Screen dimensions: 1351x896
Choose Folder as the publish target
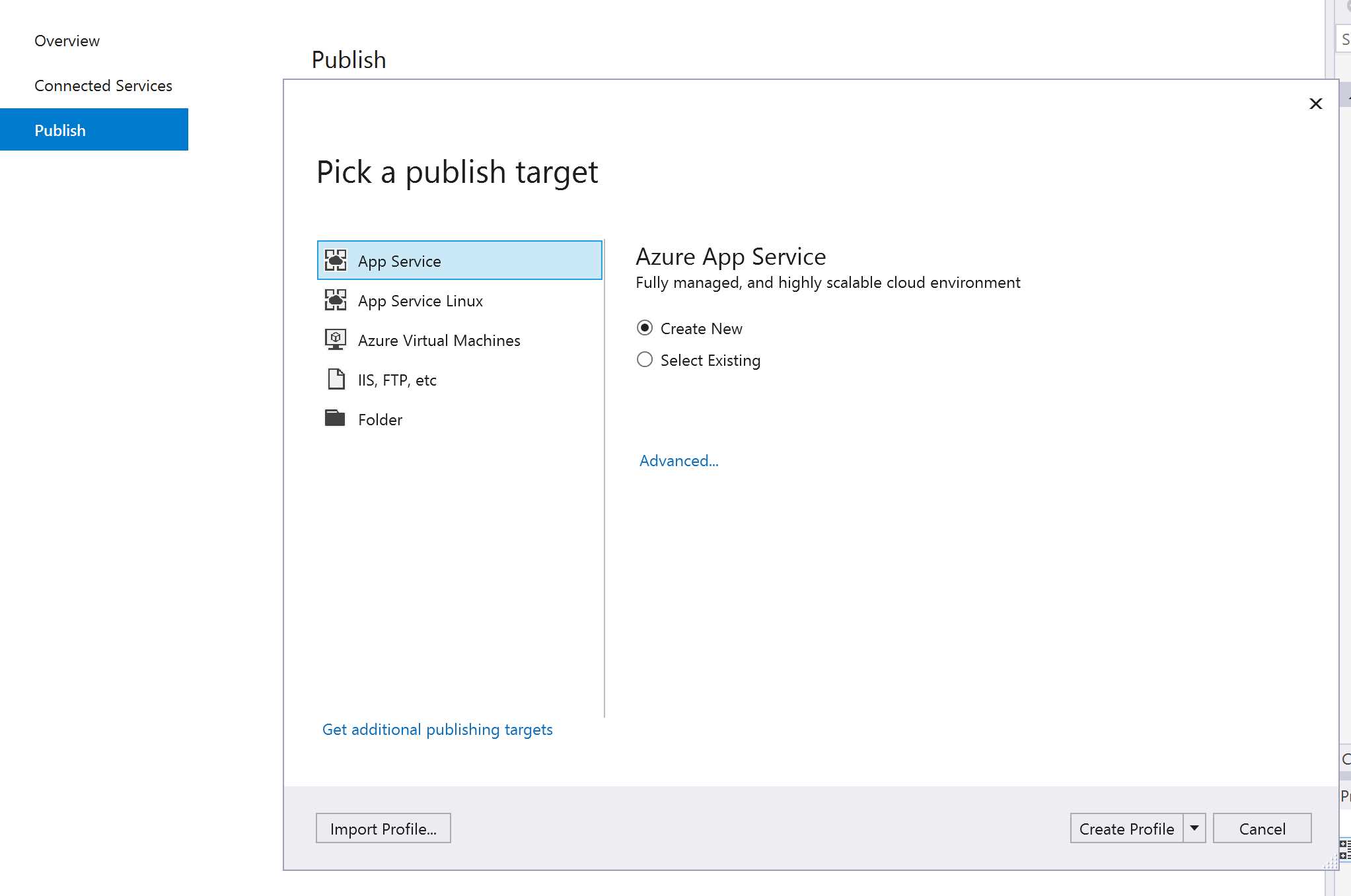pos(380,419)
